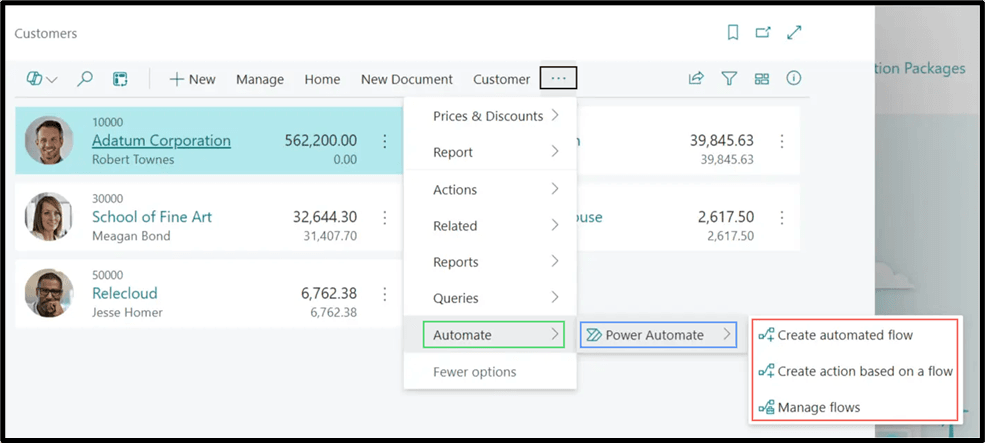
Task: Open the Copilot dropdown in the toolbar
Action: (42, 79)
